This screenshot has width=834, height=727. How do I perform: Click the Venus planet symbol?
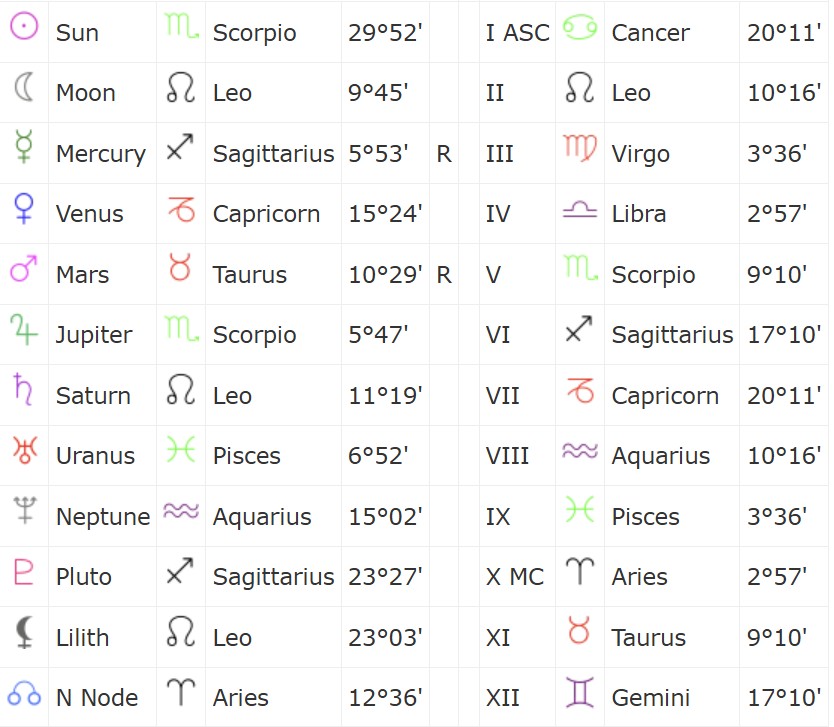24,208
